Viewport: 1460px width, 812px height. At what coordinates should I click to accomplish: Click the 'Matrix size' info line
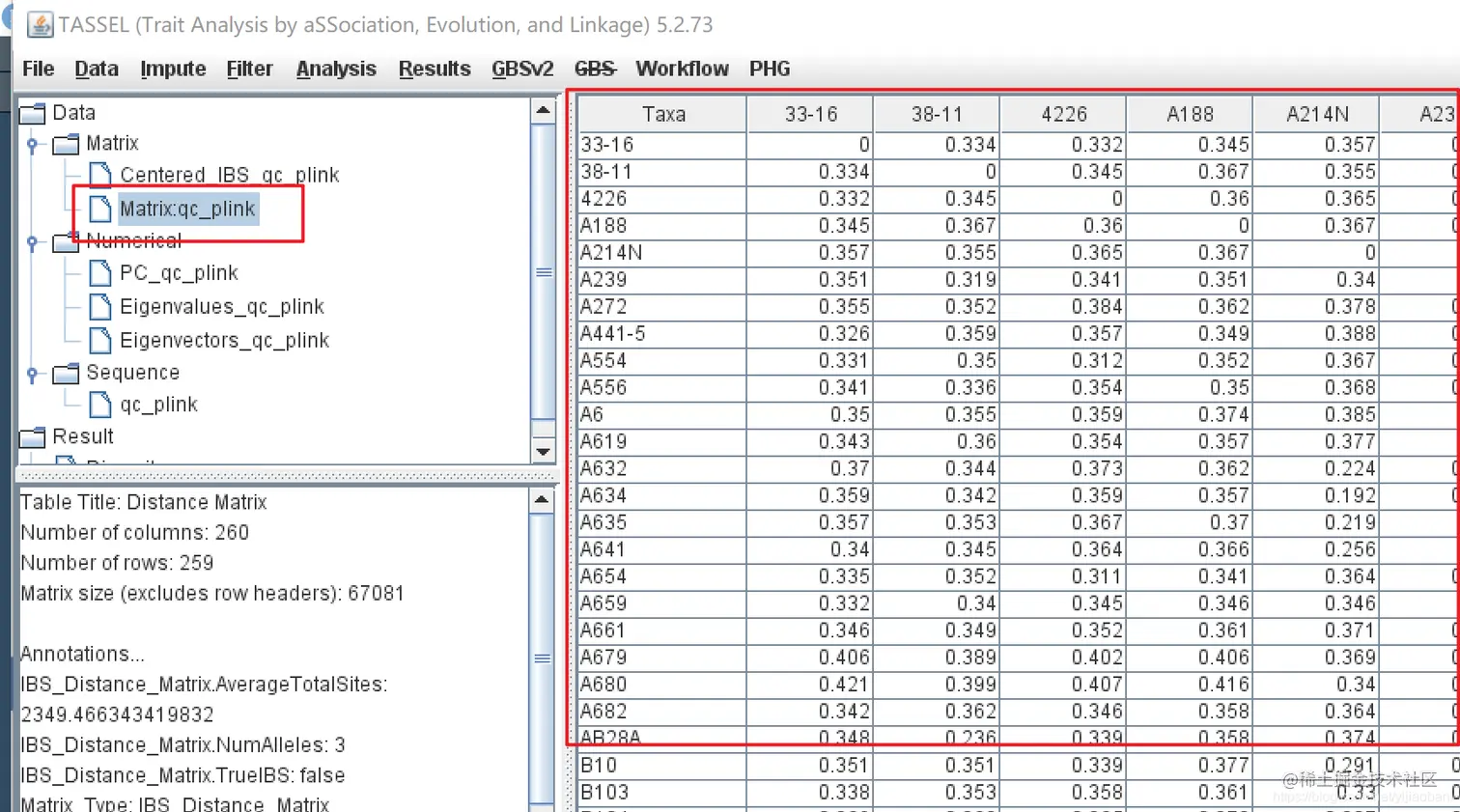click(212, 594)
